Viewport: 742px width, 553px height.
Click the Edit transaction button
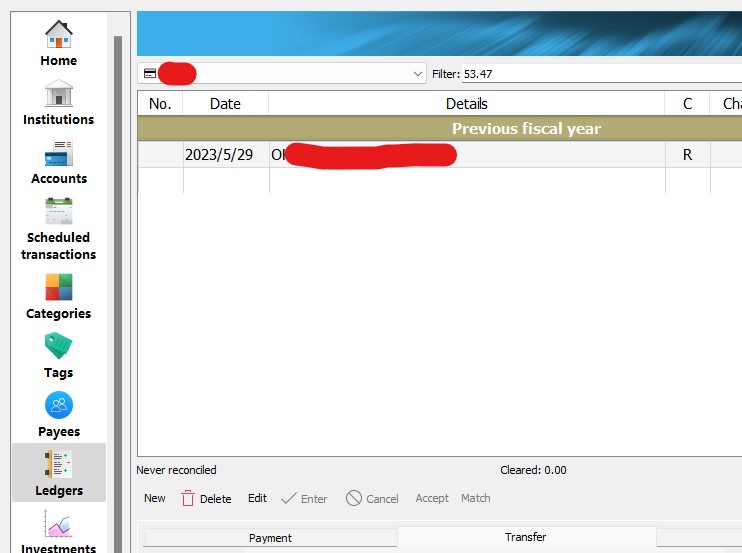tap(257, 498)
